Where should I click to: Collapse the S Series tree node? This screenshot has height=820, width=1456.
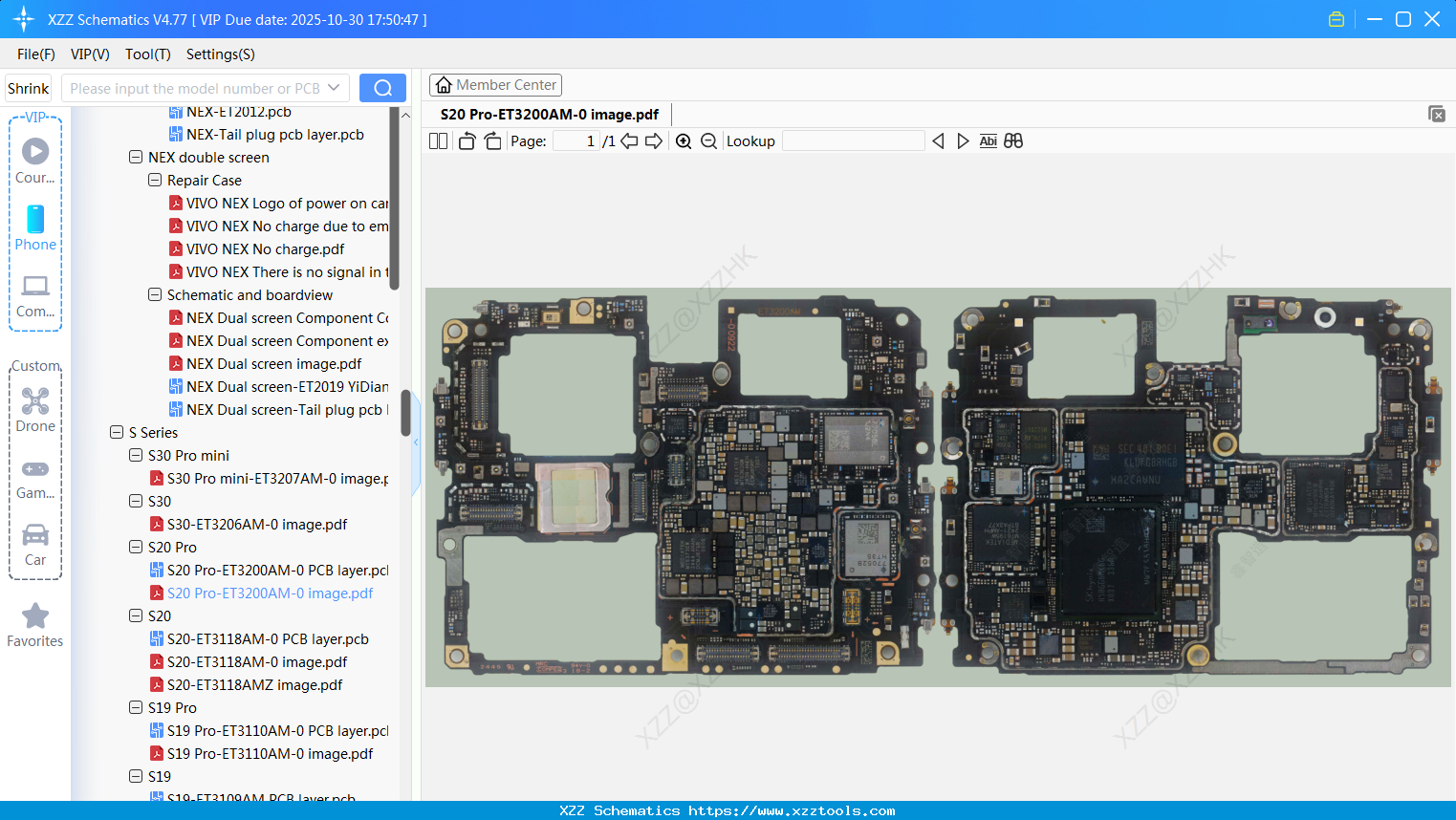pos(117,433)
